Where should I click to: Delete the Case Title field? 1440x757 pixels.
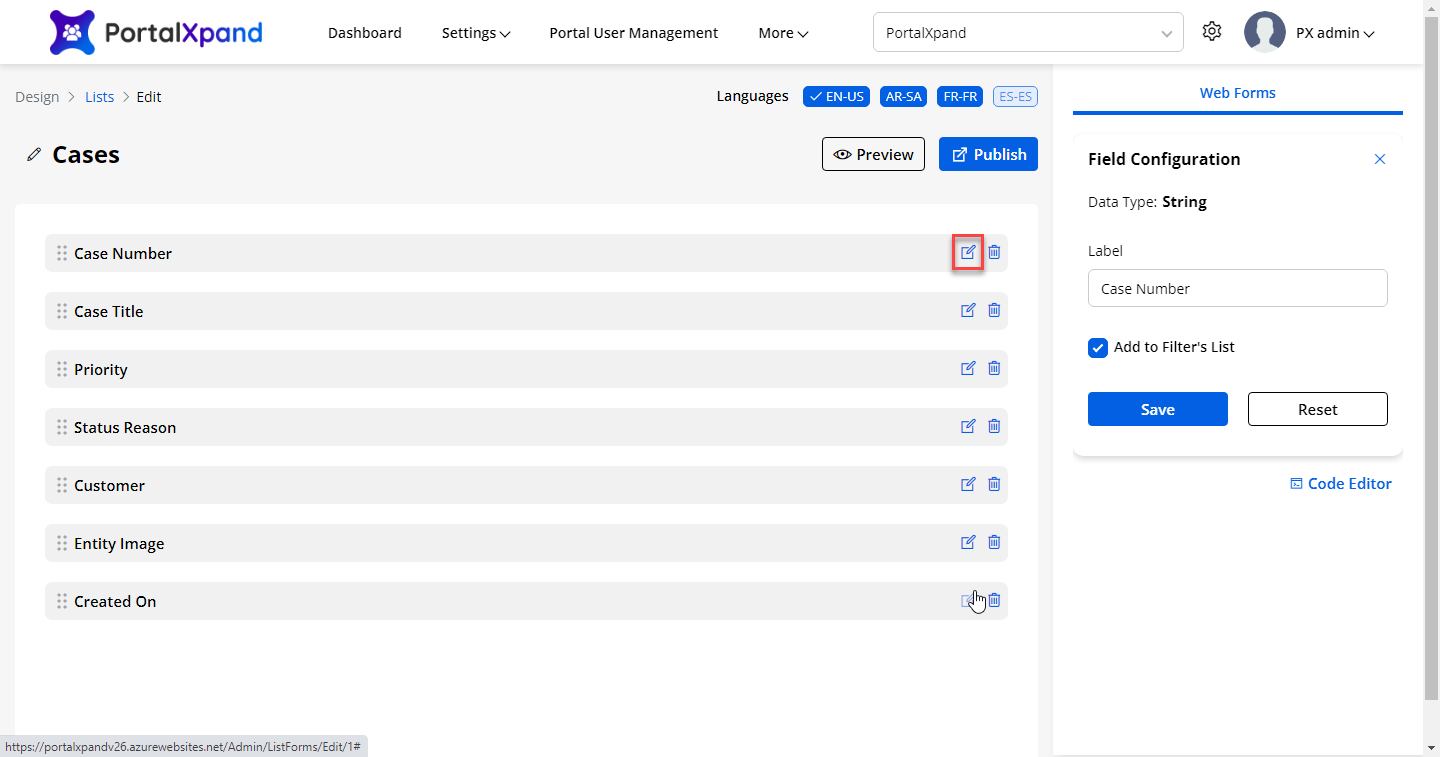point(994,310)
